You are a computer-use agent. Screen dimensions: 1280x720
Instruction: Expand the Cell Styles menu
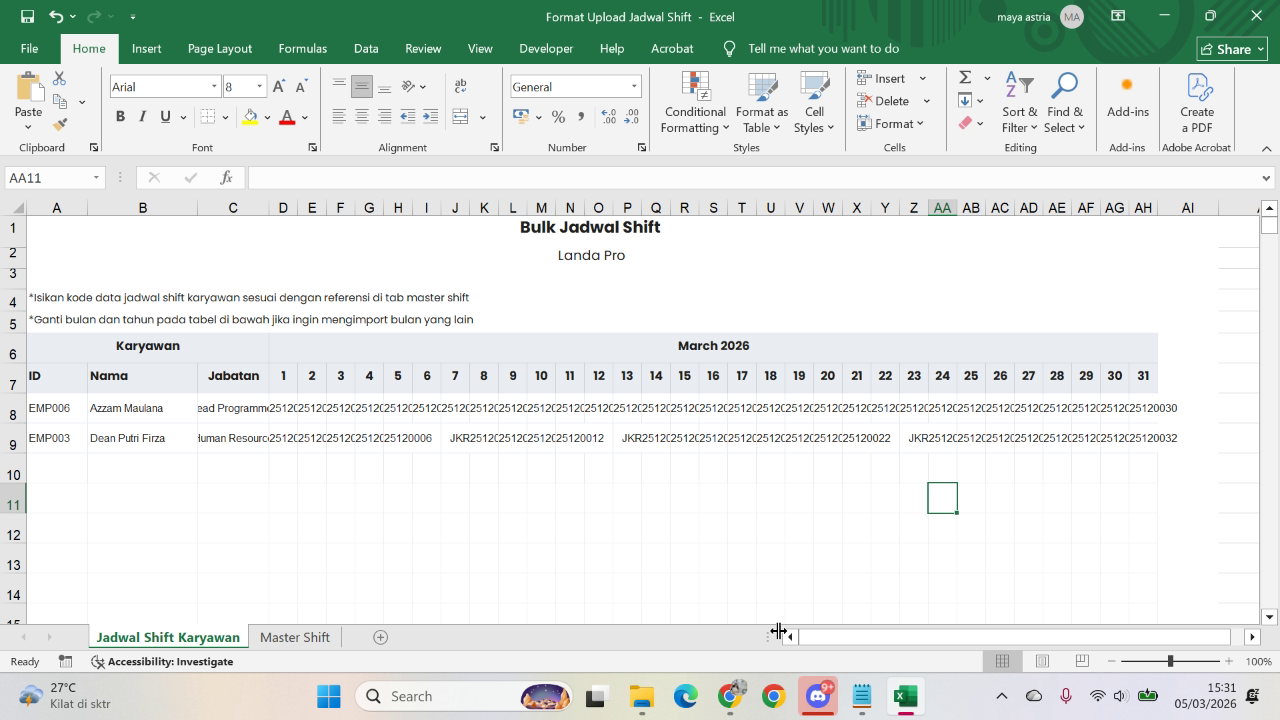pos(814,103)
